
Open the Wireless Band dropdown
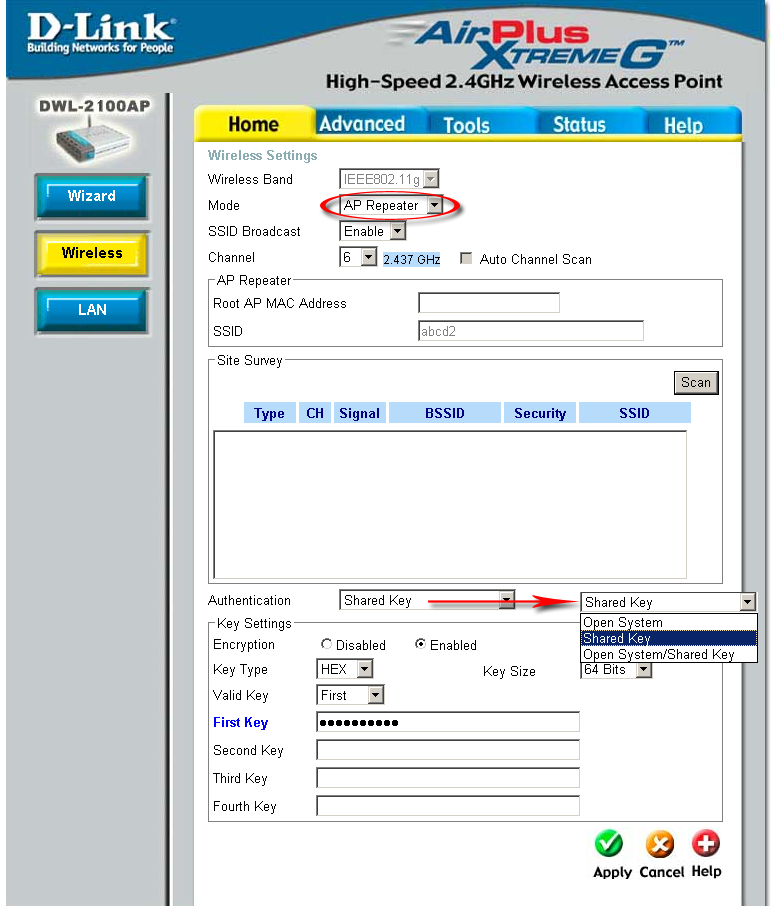(x=389, y=179)
